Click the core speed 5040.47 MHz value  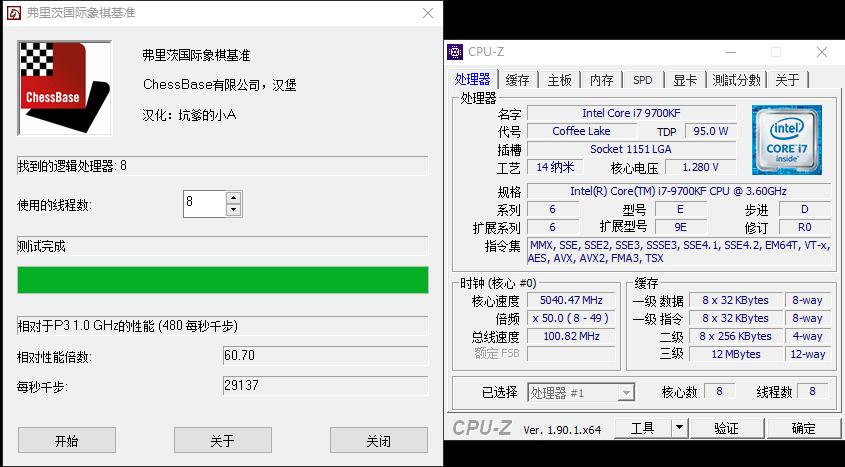[x=571, y=300]
